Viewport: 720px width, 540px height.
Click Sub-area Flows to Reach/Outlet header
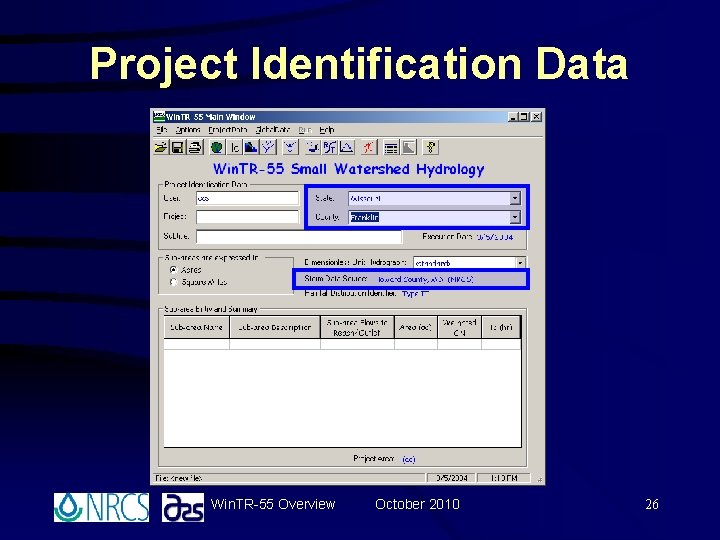pos(357,327)
